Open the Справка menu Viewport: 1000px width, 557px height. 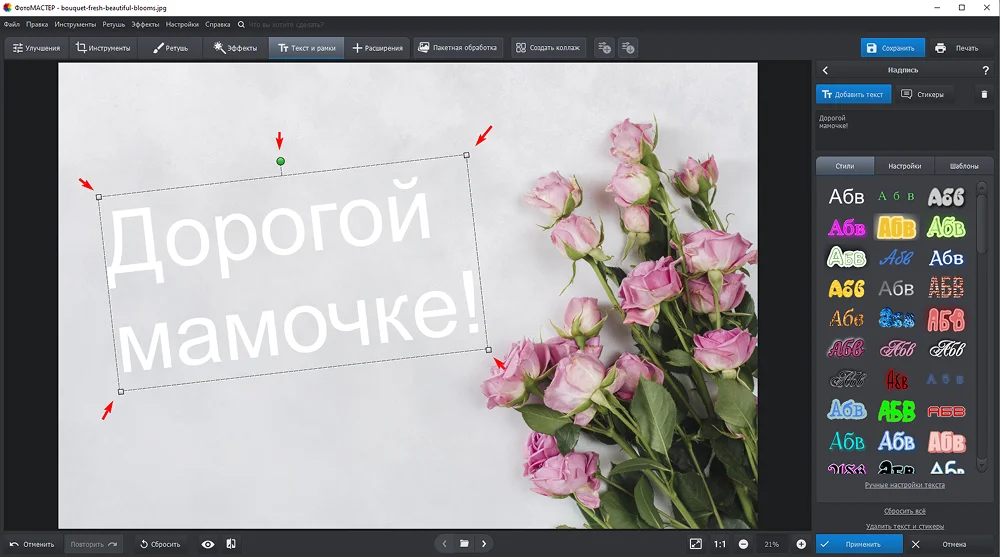[x=217, y=24]
